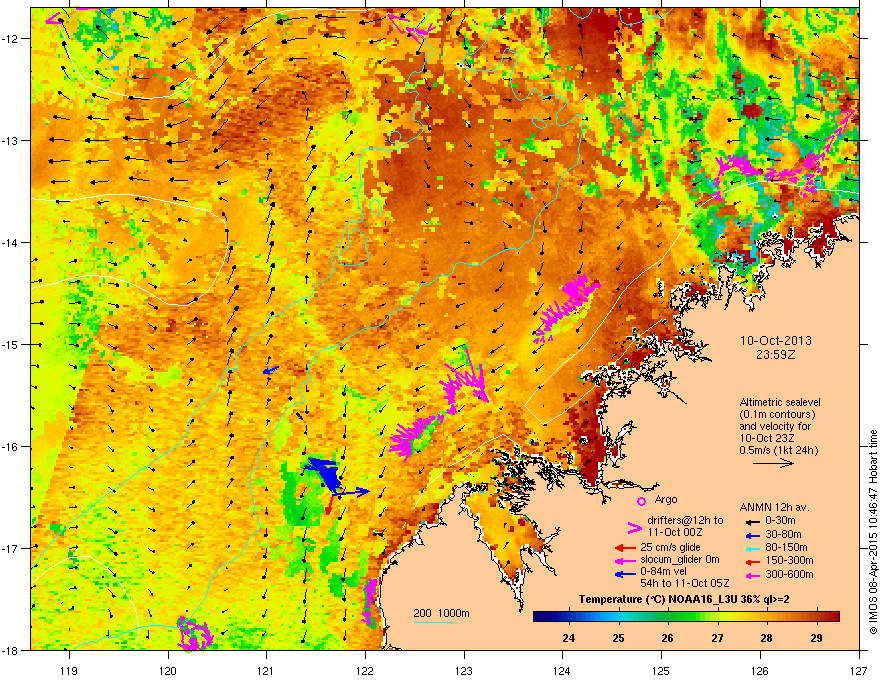Click the '0-84m vel' legend label
Image resolution: width=880 pixels, height=680 pixels.
coord(663,571)
